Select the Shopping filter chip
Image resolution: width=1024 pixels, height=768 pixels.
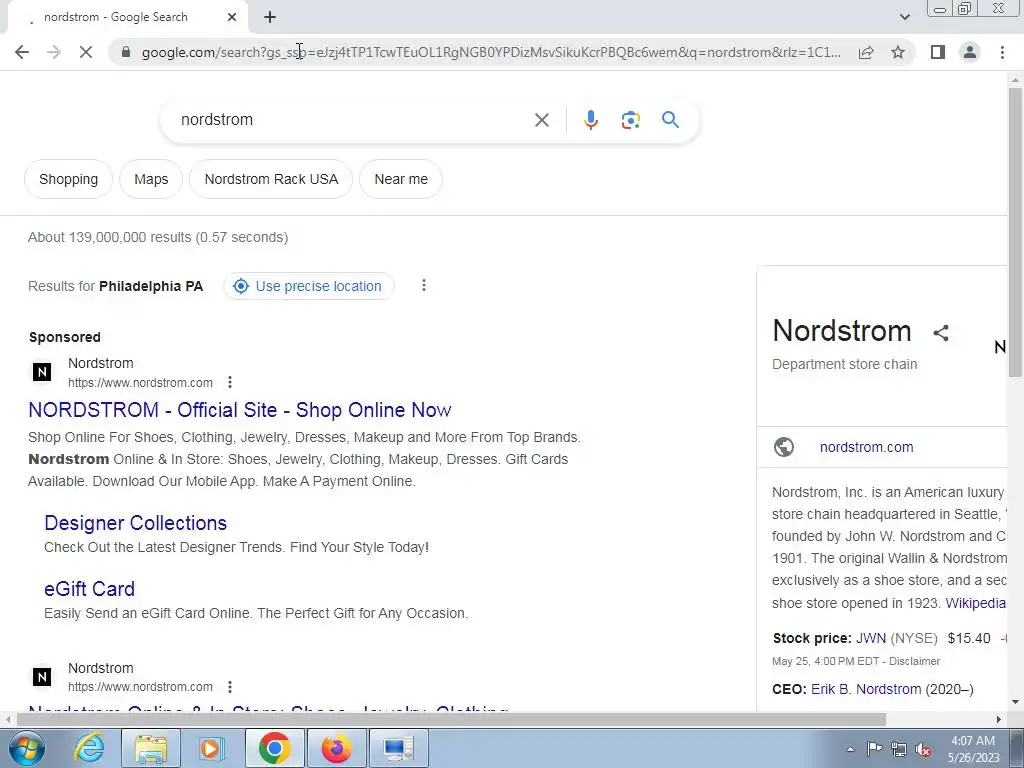point(69,179)
